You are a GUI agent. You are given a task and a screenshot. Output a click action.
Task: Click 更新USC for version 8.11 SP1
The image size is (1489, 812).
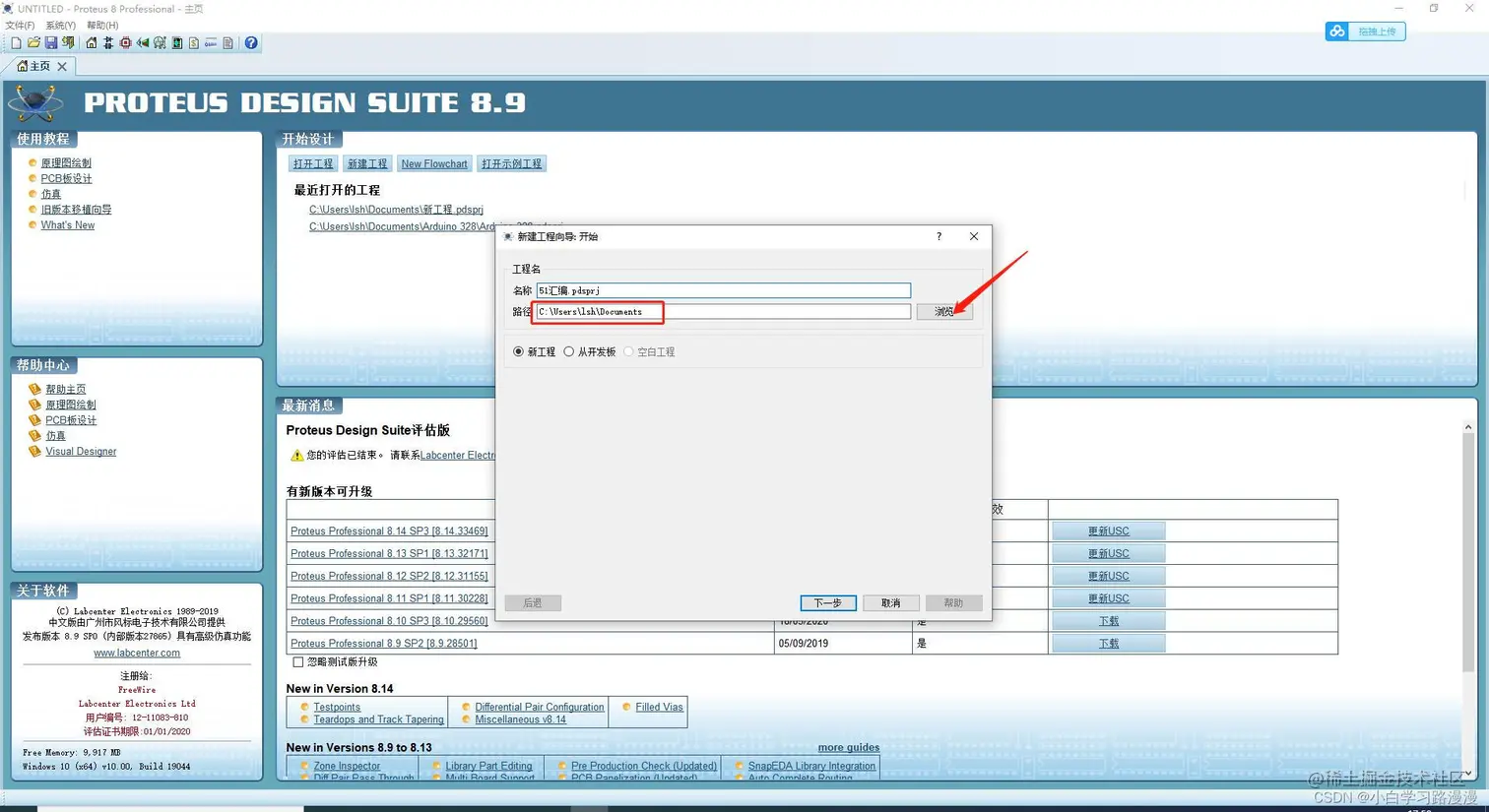click(1109, 598)
